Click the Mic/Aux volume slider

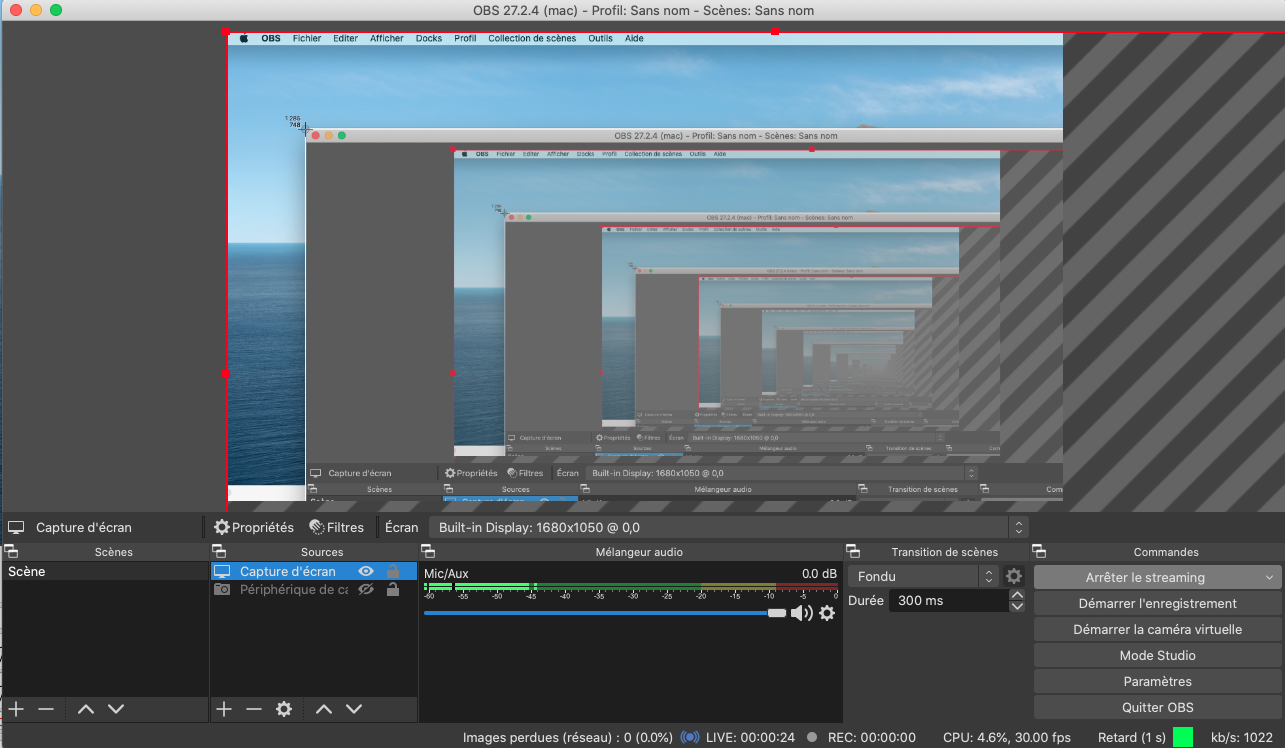click(605, 613)
